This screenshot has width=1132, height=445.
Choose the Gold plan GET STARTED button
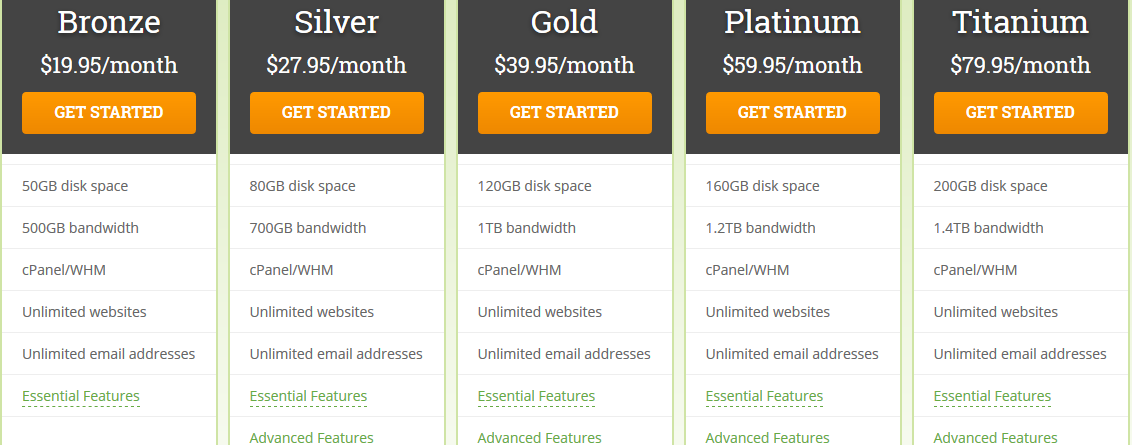pos(565,113)
